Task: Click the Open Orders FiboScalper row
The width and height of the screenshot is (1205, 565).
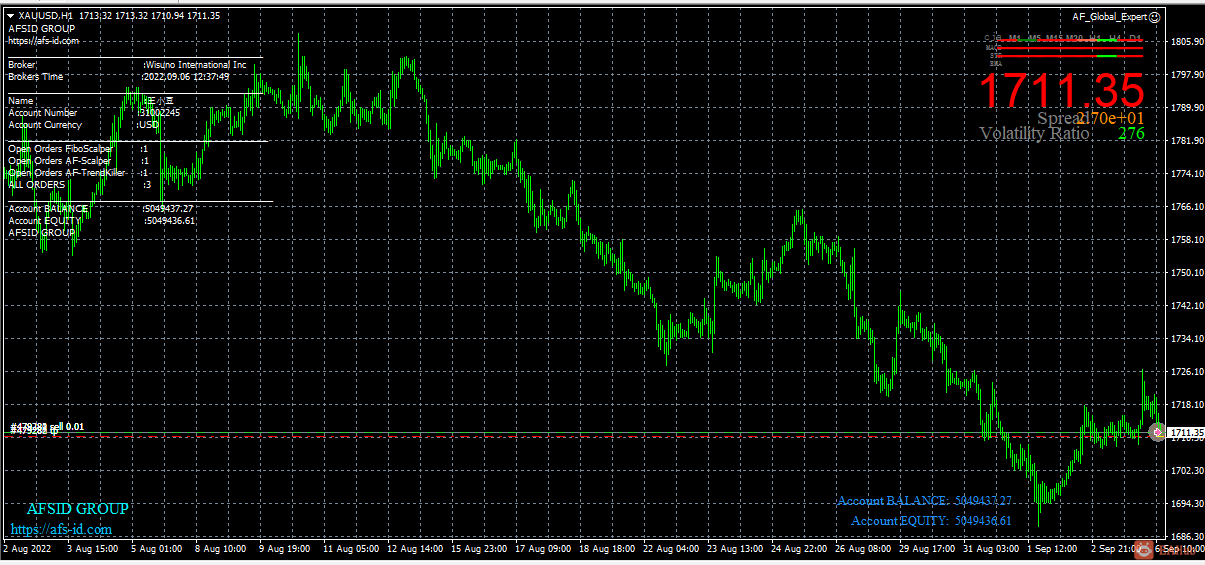Action: click(79, 149)
